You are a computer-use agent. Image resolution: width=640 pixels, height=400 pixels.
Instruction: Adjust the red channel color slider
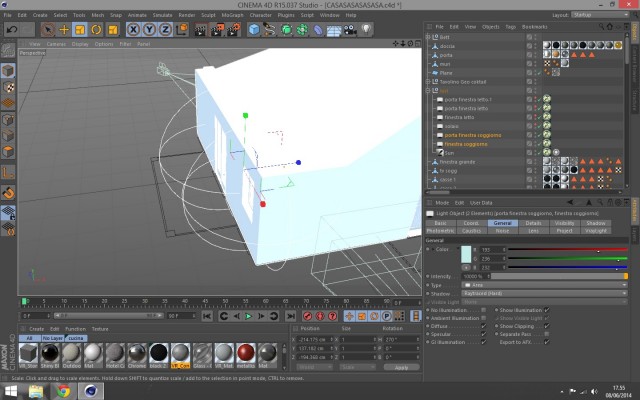[567, 249]
